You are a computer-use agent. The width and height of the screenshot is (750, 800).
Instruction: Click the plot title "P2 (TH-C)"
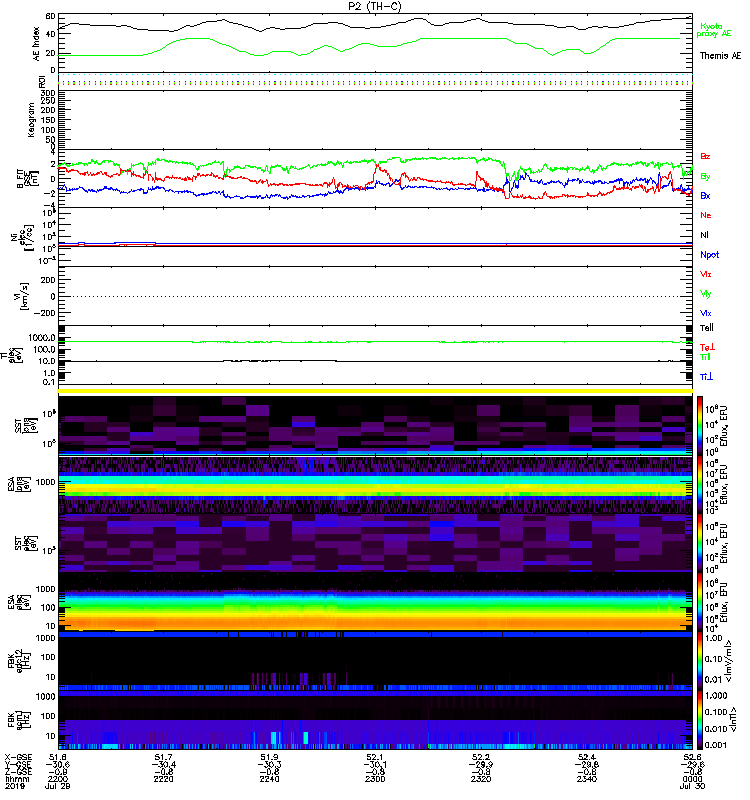(374, 6)
